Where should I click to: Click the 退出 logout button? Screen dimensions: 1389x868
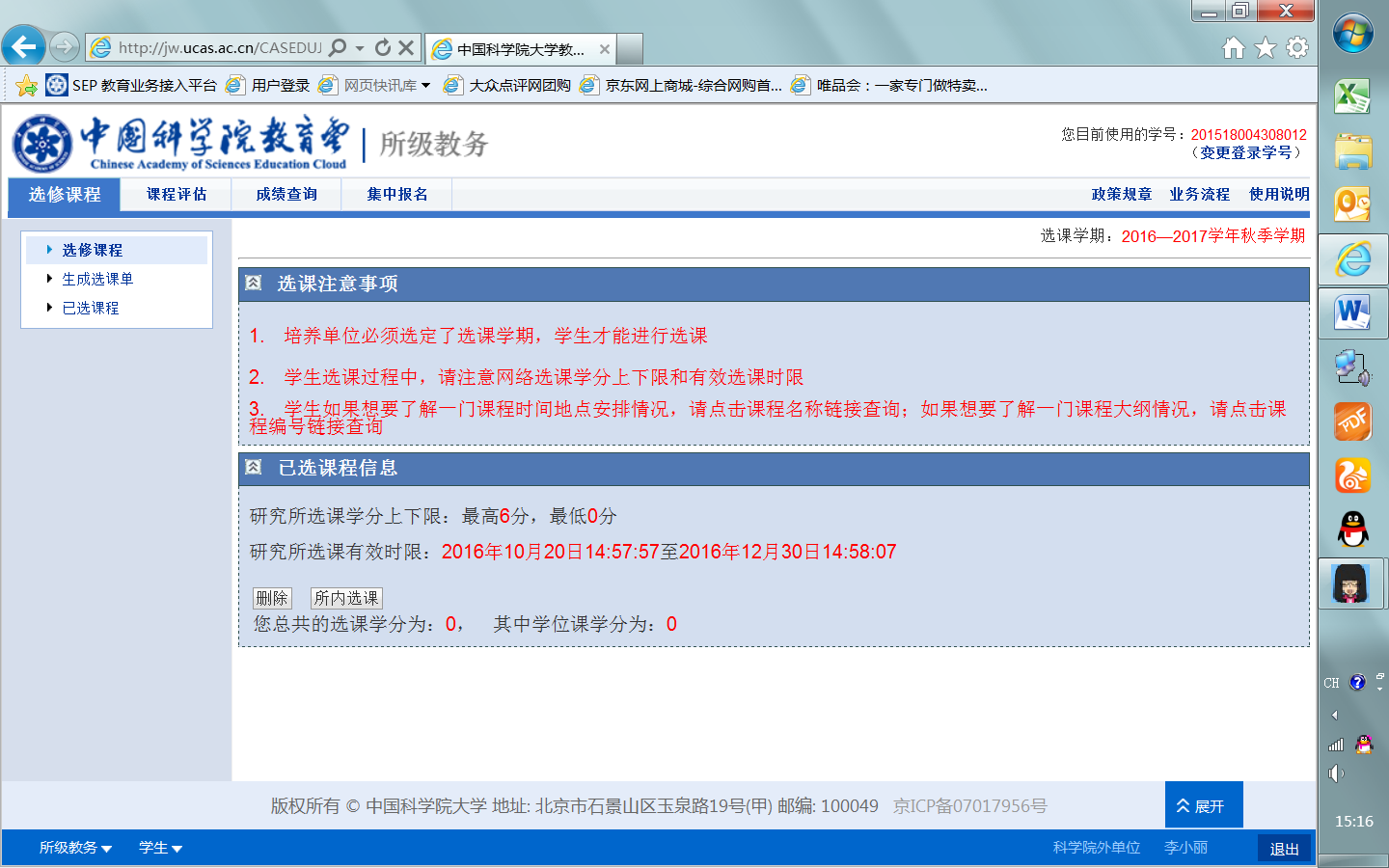tap(1284, 849)
